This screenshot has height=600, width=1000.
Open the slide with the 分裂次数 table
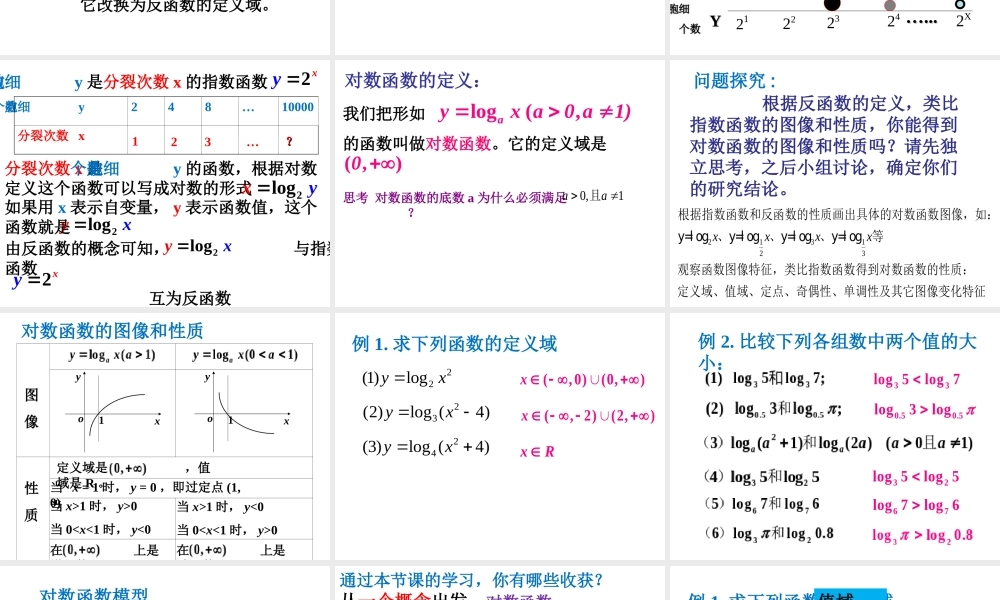pyautogui.click(x=165, y=184)
